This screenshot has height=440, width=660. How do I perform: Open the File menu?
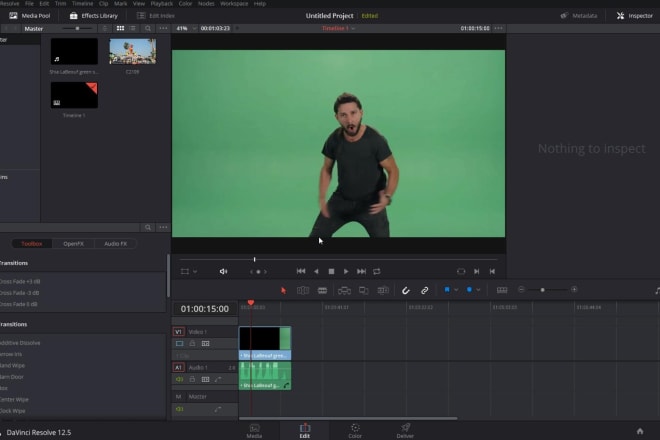(x=29, y=3)
